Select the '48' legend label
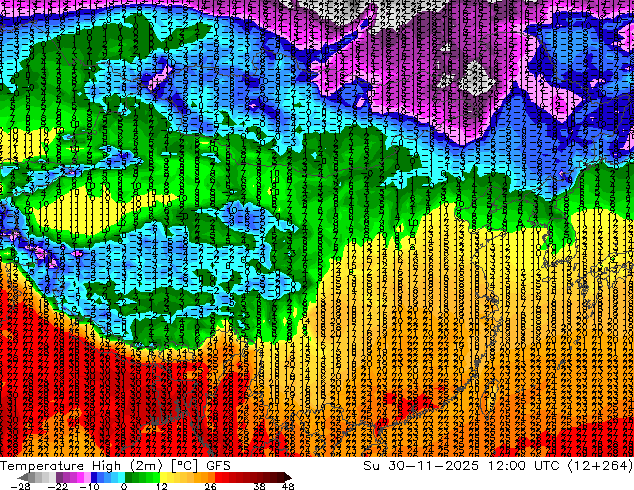This screenshot has width=634, height=490. [x=288, y=486]
